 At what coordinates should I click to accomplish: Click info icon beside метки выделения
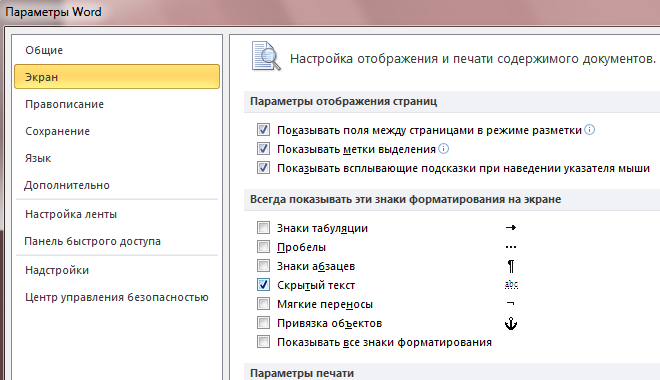point(444,149)
